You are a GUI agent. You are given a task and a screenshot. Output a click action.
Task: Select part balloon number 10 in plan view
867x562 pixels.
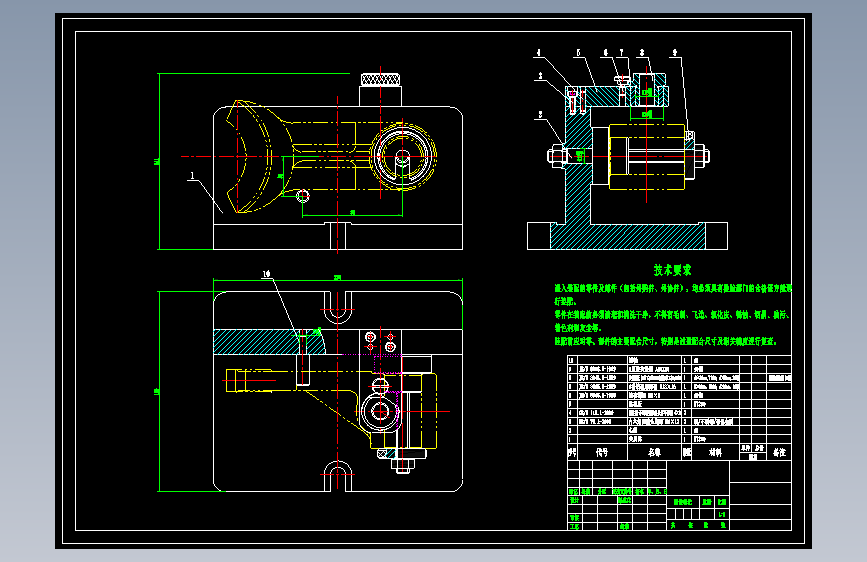pyautogui.click(x=267, y=274)
